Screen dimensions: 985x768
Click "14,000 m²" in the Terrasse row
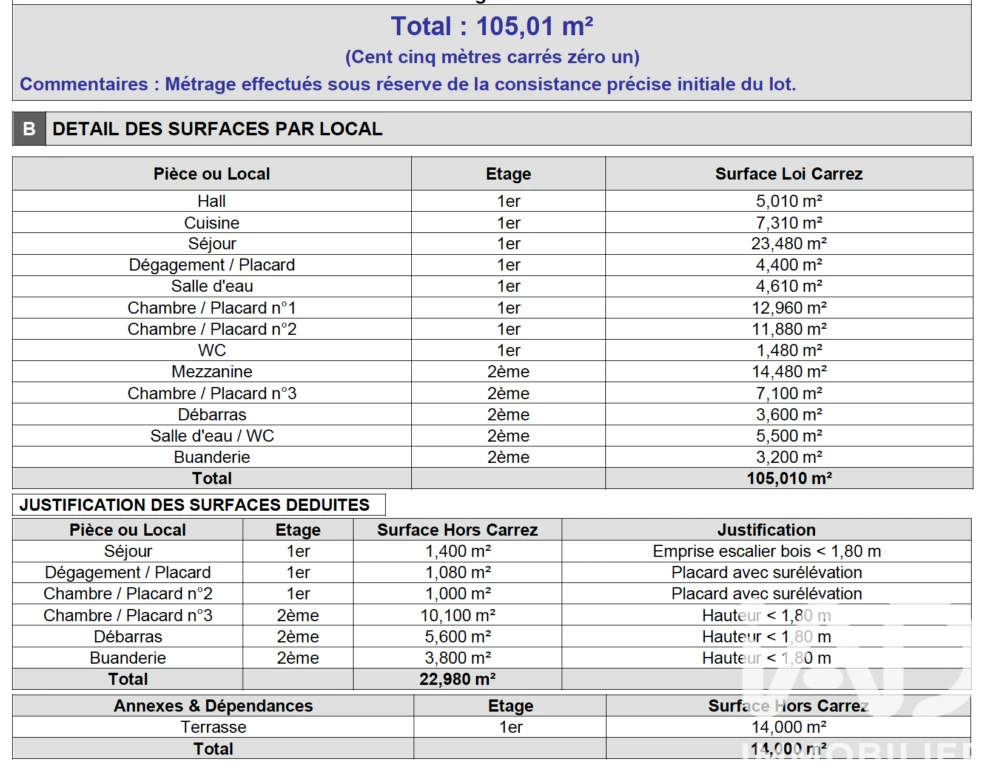pyautogui.click(x=789, y=727)
